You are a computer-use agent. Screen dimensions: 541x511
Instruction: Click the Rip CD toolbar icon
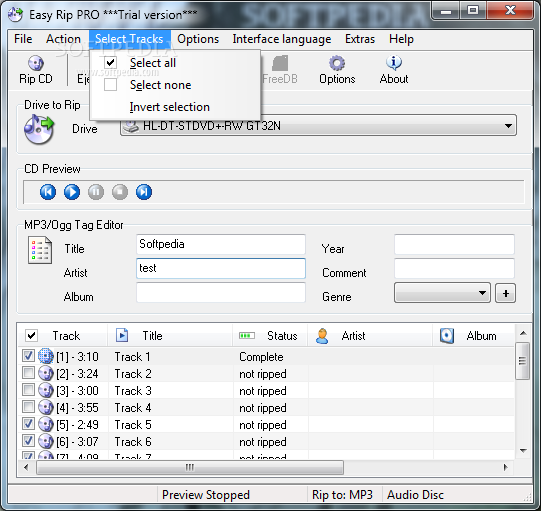[x=36, y=63]
